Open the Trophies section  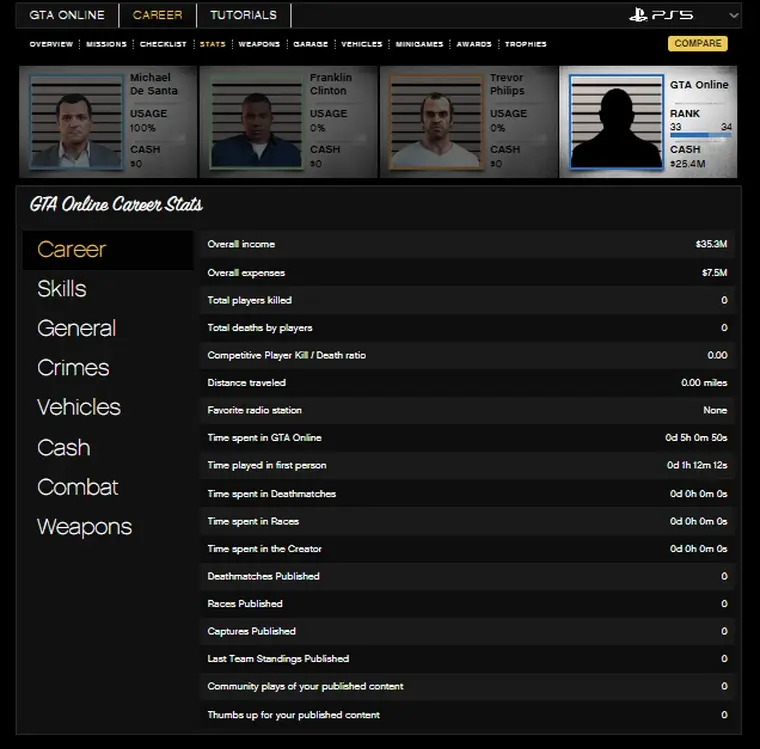pyautogui.click(x=525, y=44)
